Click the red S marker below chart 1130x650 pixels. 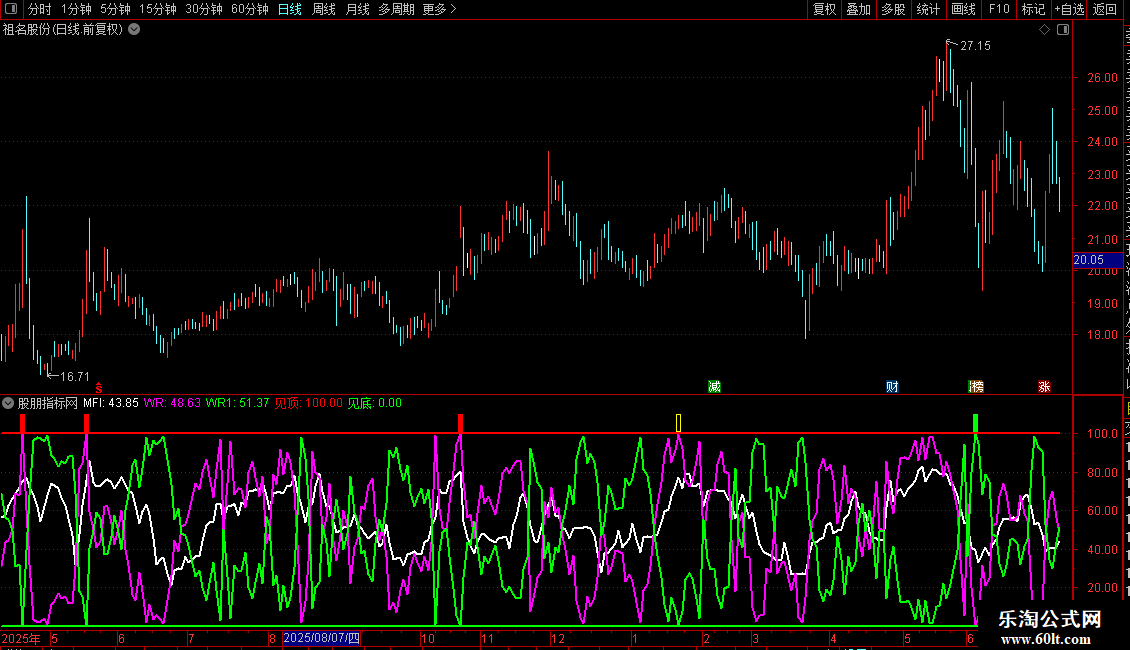99,388
